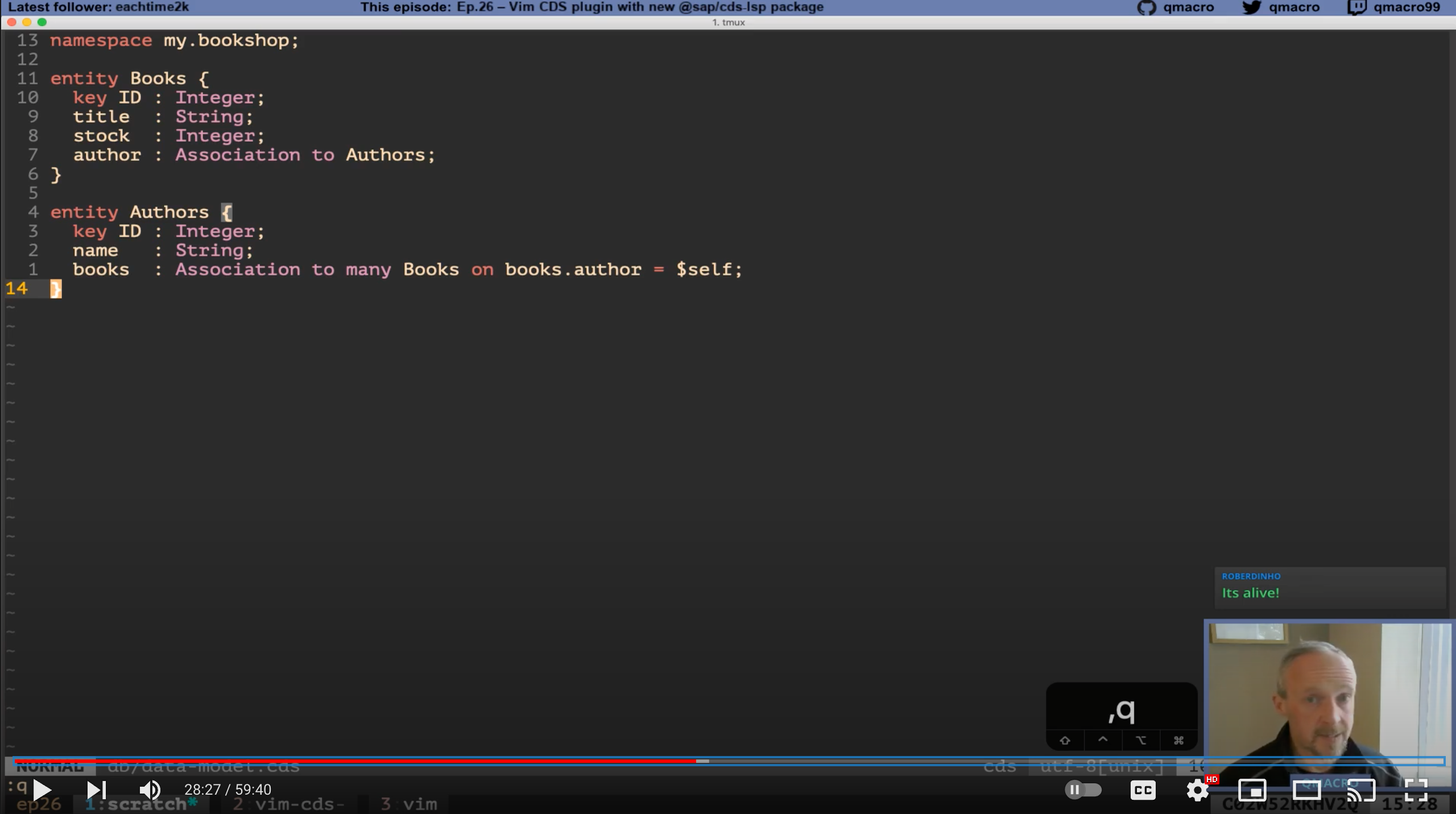
Task: Click the Twitter qmacro icon
Action: tap(1251, 7)
